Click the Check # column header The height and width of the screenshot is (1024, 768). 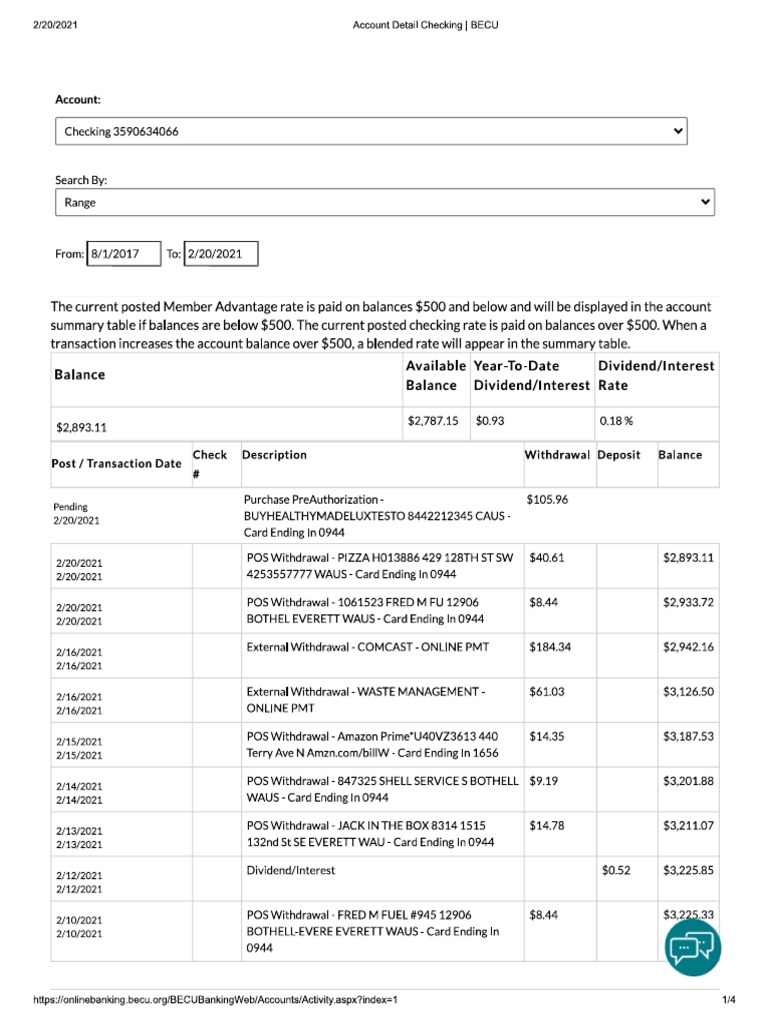[210, 464]
